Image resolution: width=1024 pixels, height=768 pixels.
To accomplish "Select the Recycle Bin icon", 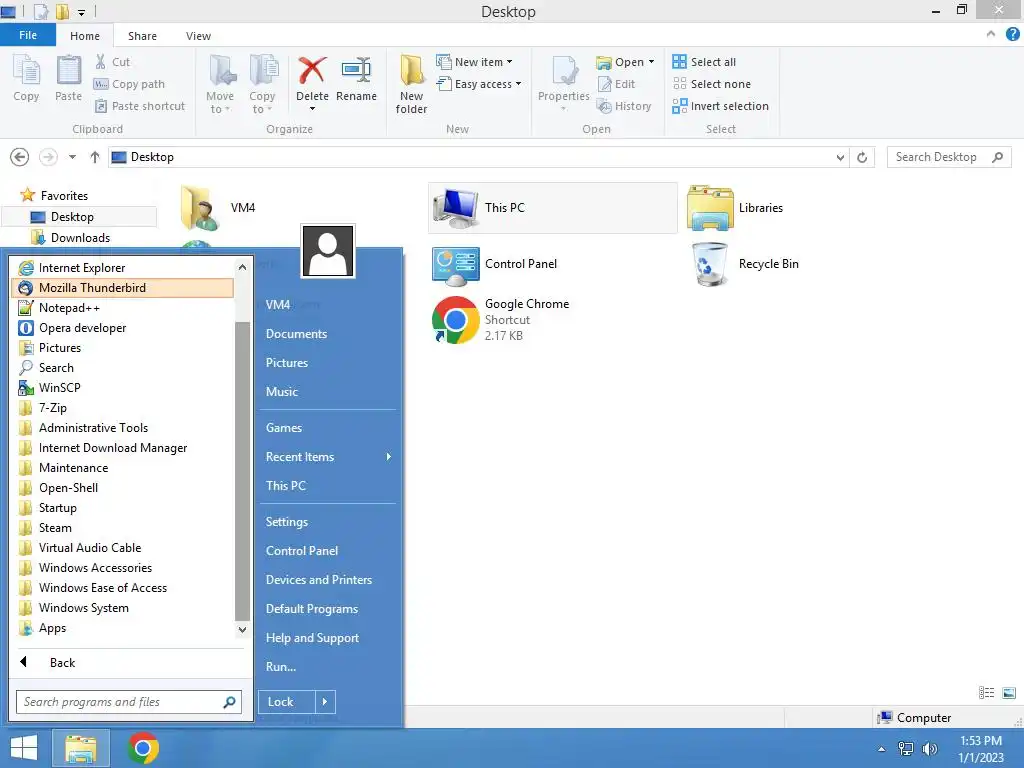I will (710, 264).
